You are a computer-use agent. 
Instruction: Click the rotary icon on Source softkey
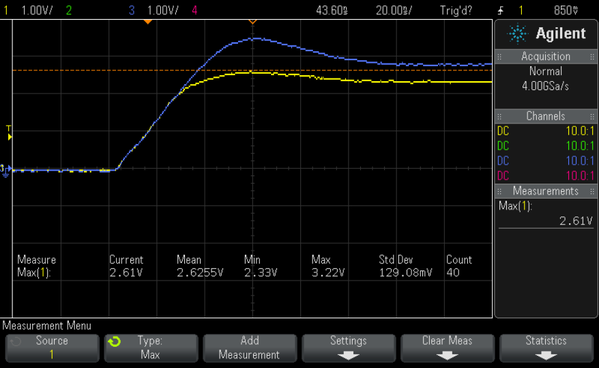click(x=16, y=341)
